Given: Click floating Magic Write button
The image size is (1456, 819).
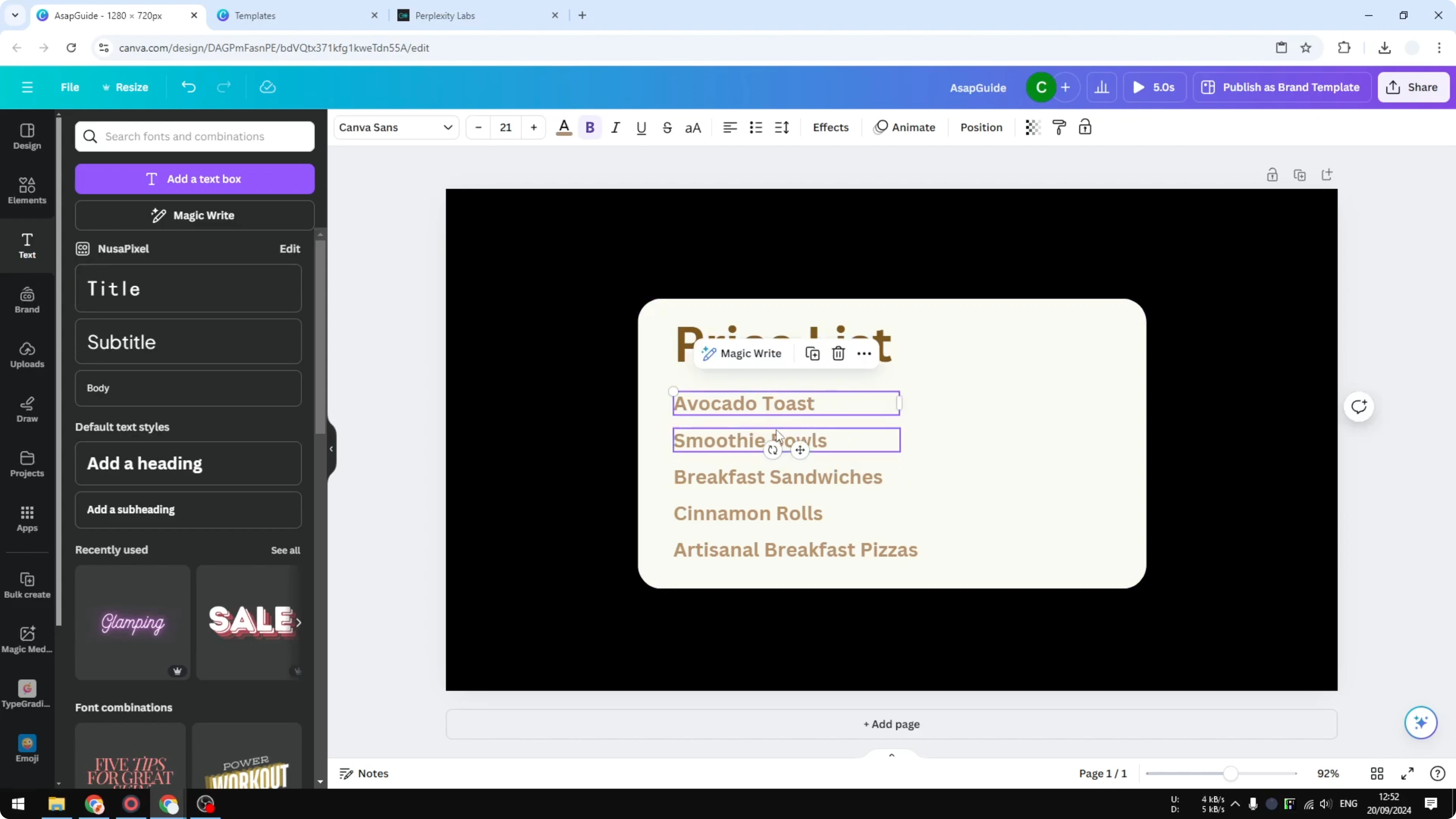Looking at the screenshot, I should coord(741,354).
